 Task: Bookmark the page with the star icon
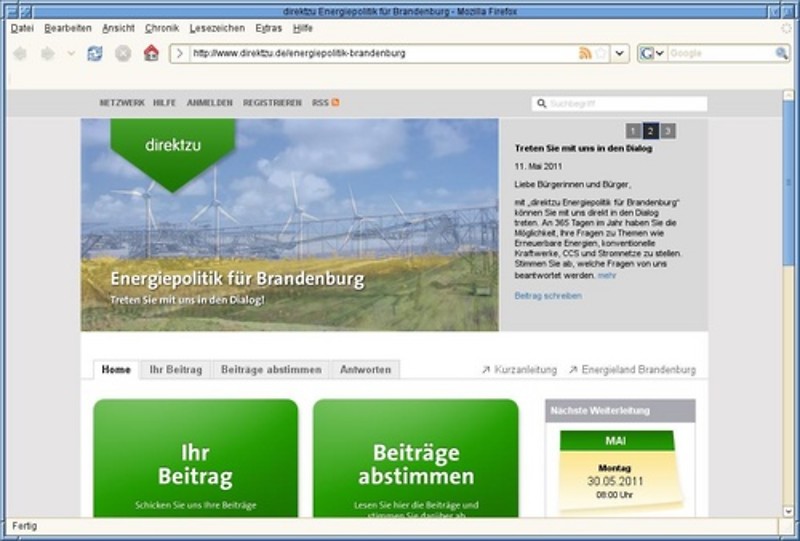click(x=602, y=53)
